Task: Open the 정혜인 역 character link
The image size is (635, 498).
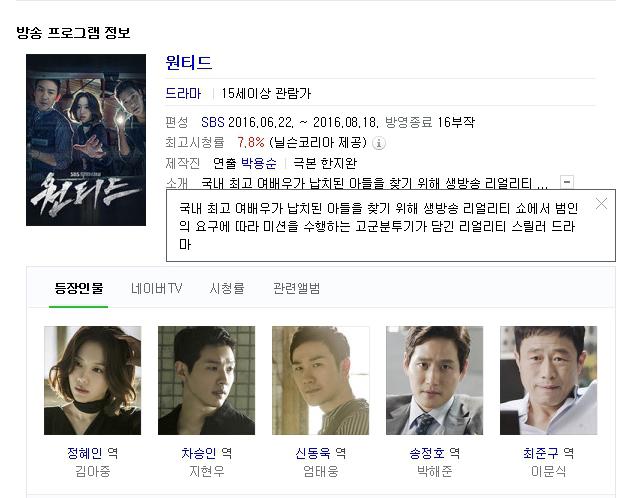Action: (93, 453)
